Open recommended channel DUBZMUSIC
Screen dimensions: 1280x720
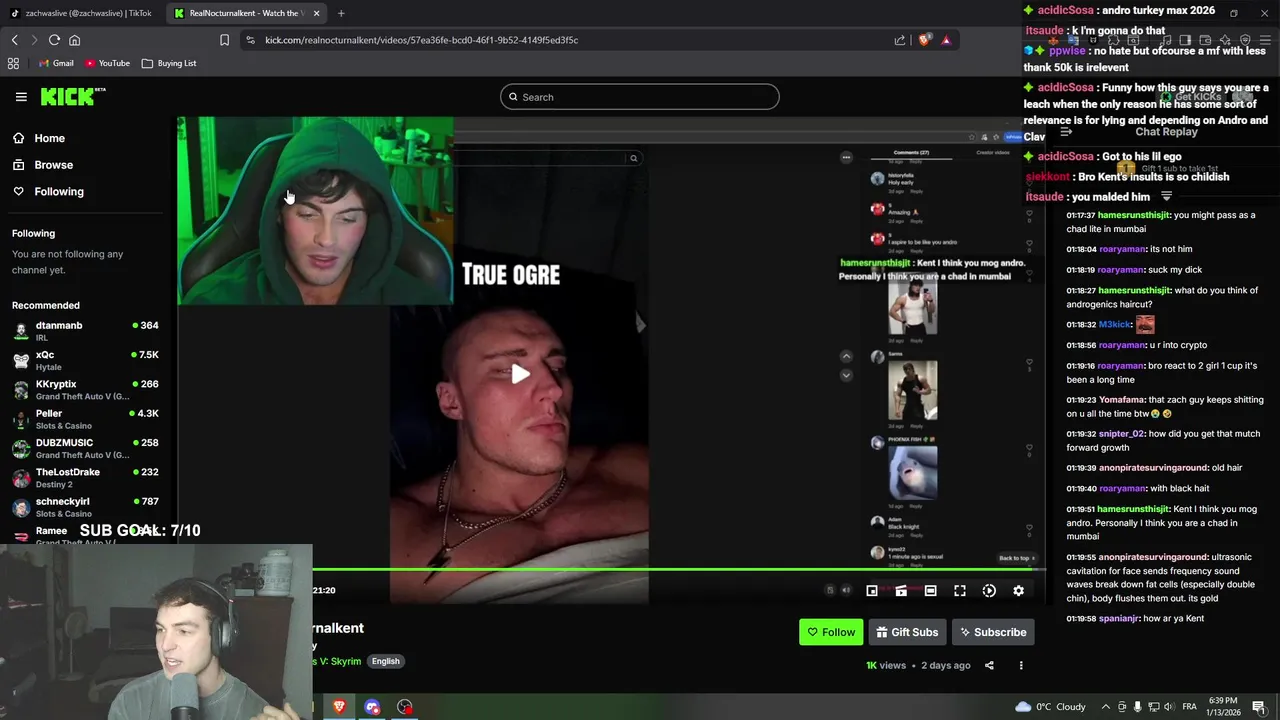[x=85, y=448]
